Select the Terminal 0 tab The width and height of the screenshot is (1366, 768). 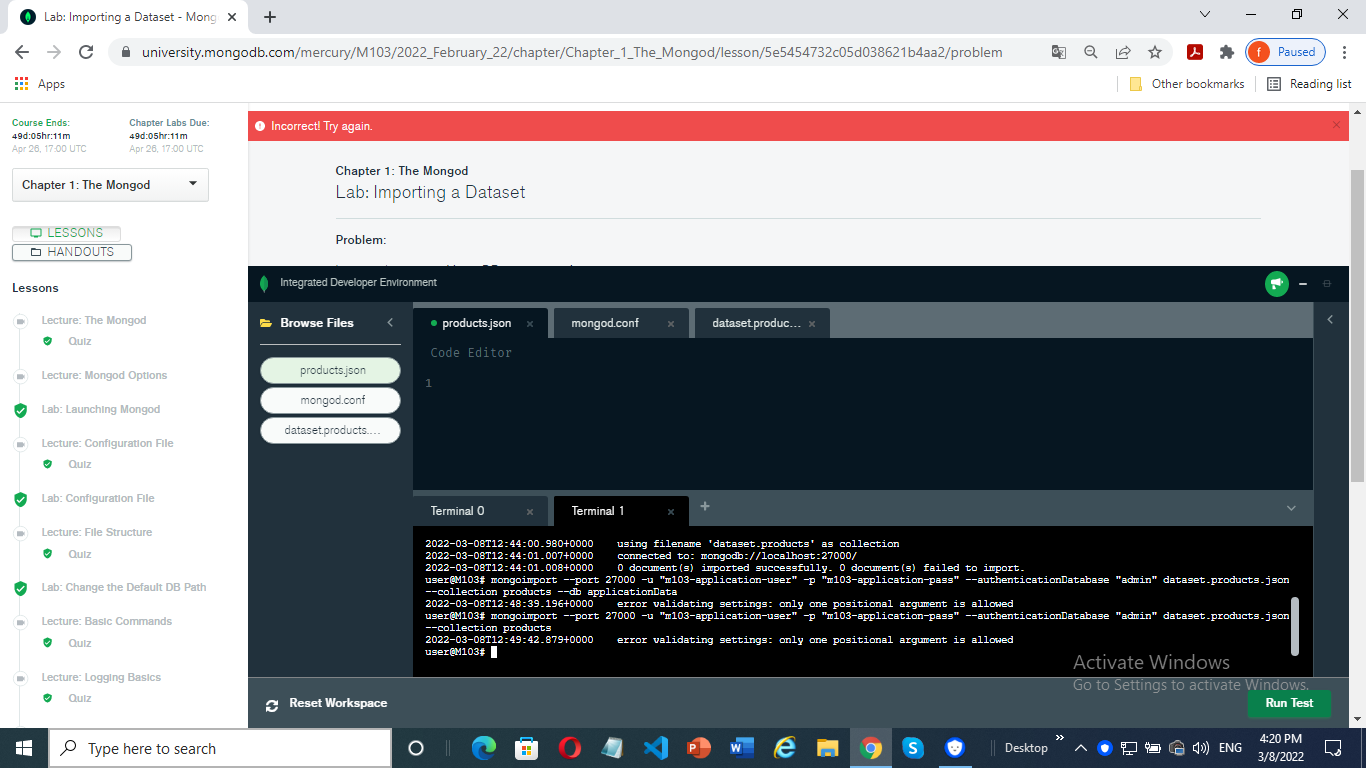(456, 510)
